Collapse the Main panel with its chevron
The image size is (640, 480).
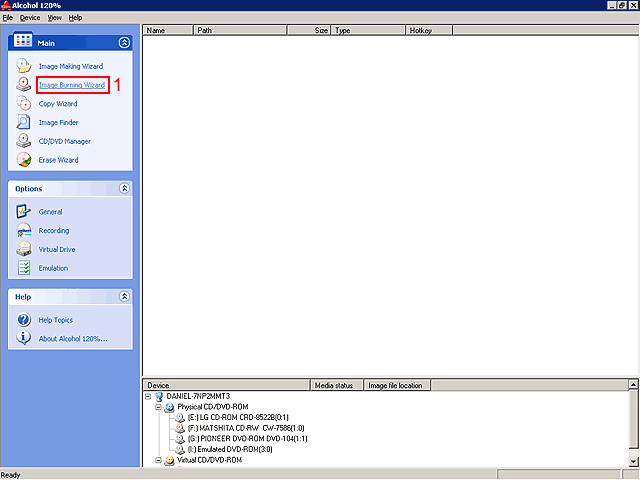click(x=124, y=42)
